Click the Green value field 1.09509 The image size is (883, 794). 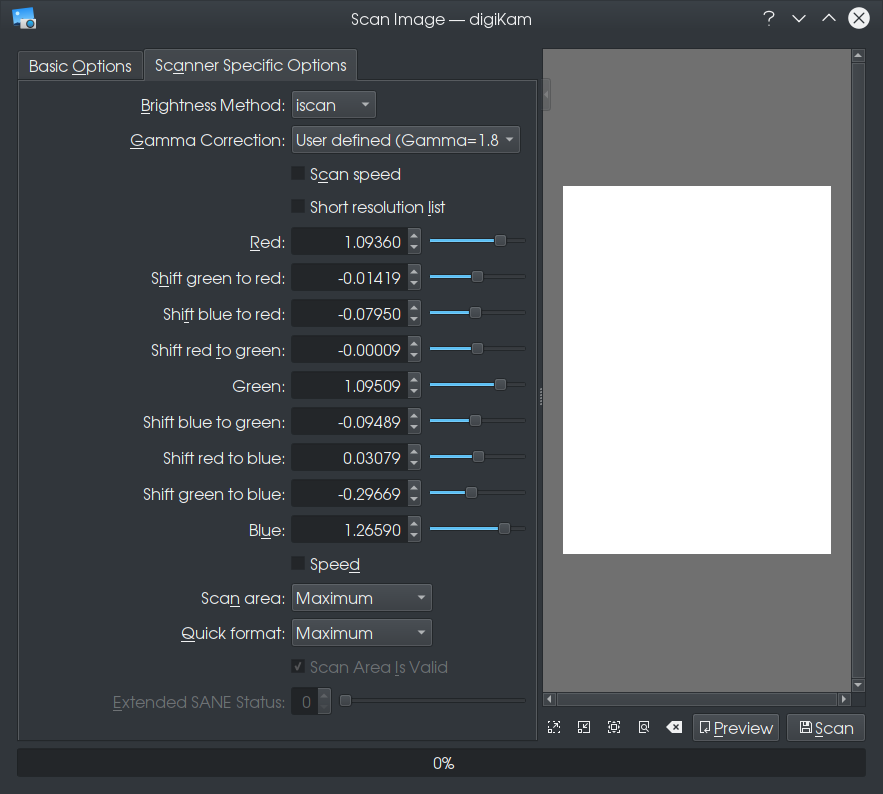[x=350, y=386]
